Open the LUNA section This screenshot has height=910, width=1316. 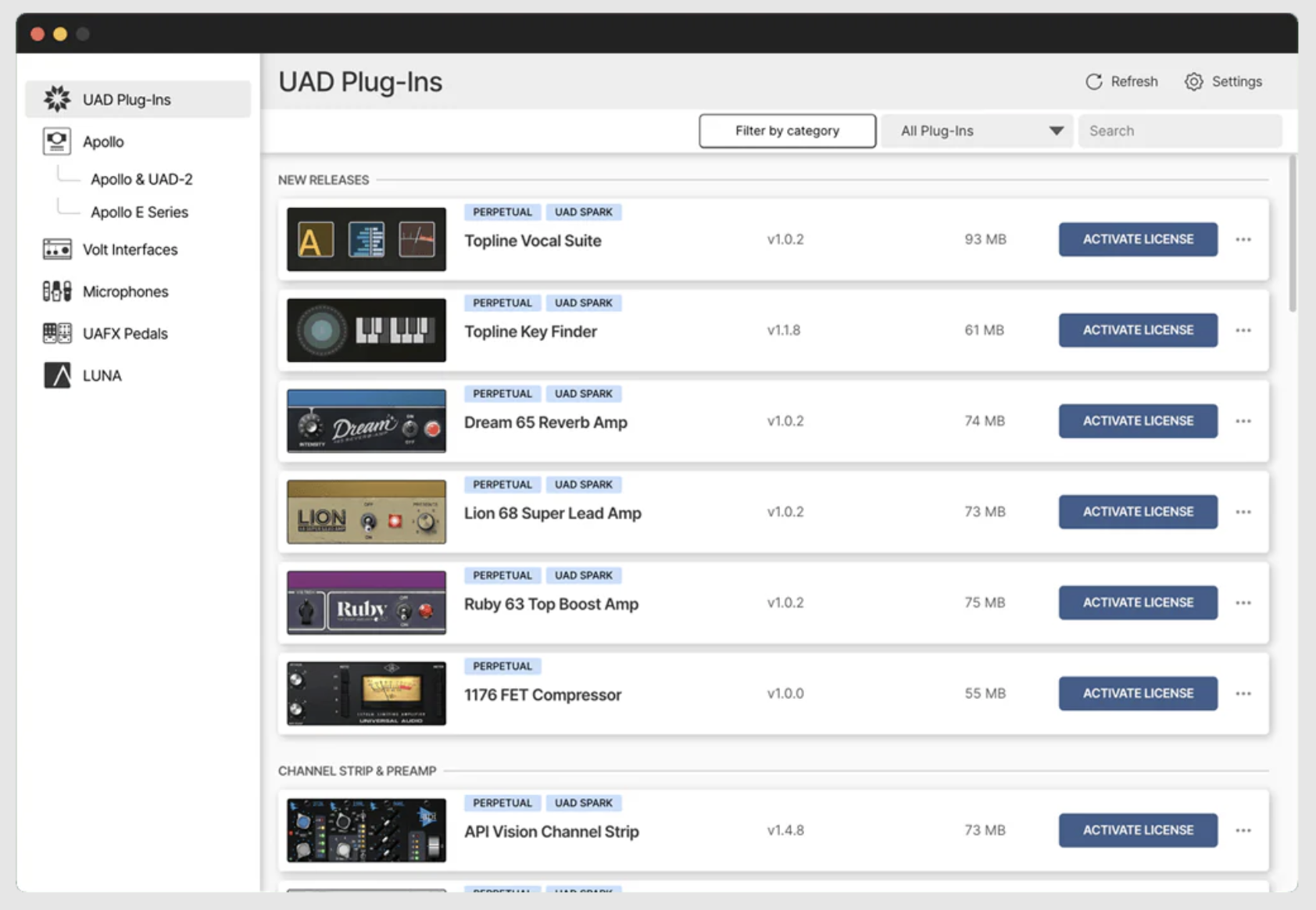[102, 375]
